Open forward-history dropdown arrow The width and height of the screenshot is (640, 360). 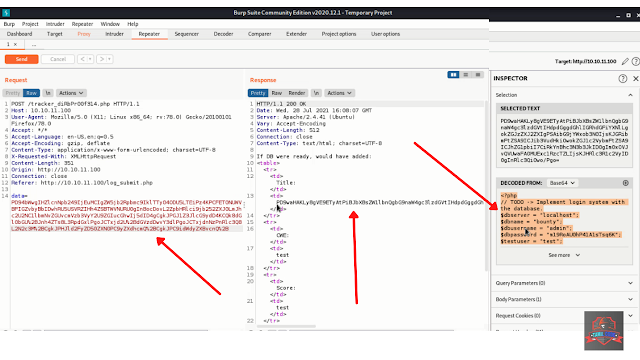point(109,59)
